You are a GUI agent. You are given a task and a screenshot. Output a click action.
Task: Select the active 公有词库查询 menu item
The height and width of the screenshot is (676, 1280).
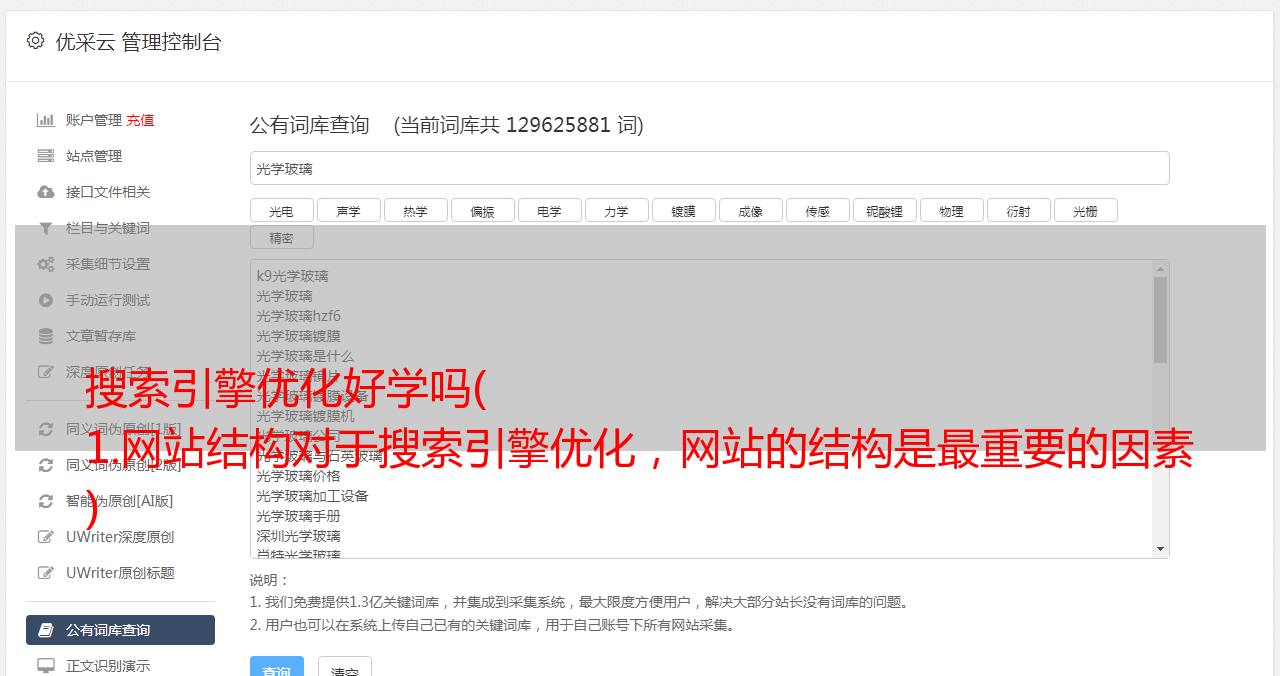click(120, 630)
